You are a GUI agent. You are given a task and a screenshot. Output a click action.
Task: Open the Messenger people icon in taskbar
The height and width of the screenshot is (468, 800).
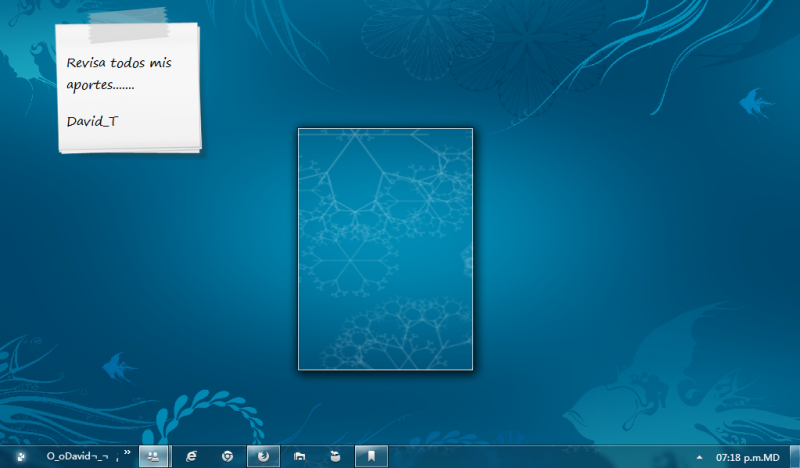pos(153,456)
